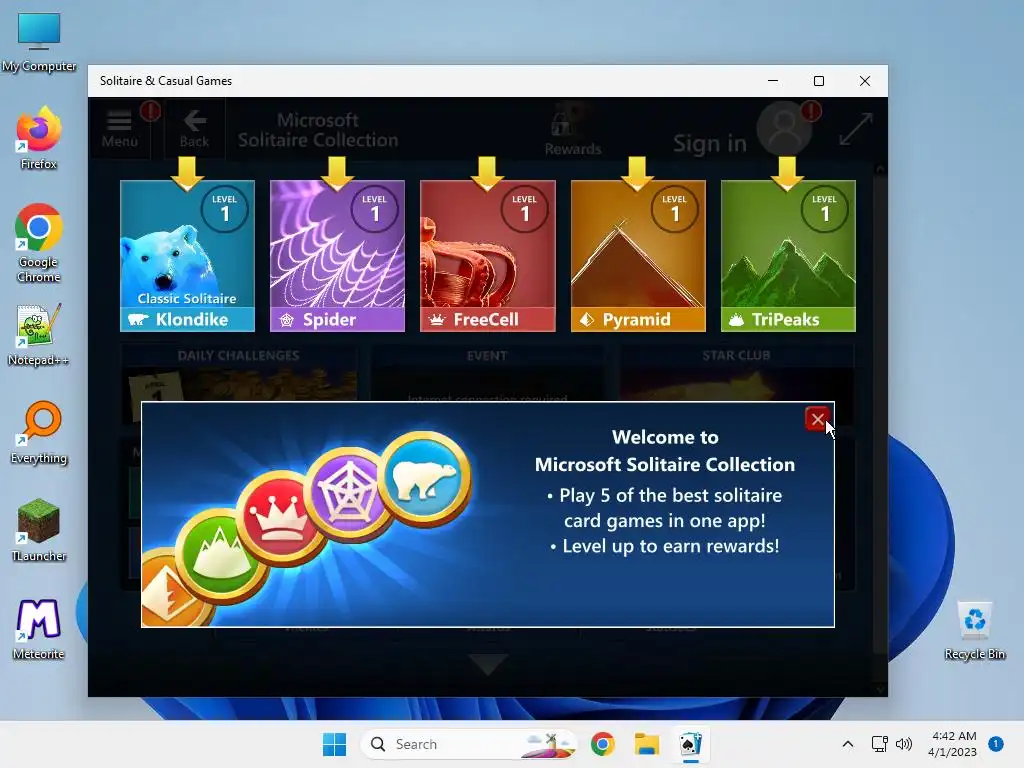Screen dimensions: 1024x768
Task: Select the Meteorite desktop shortcut
Action: click(39, 628)
